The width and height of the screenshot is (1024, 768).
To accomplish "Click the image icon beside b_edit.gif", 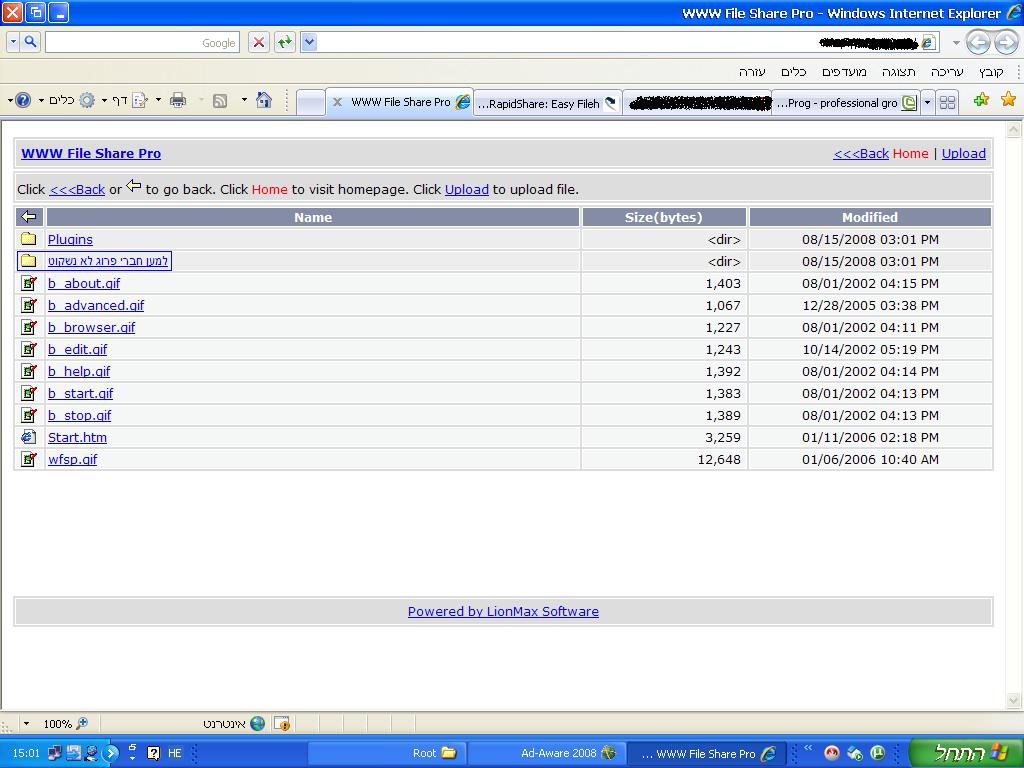I will [x=29, y=349].
